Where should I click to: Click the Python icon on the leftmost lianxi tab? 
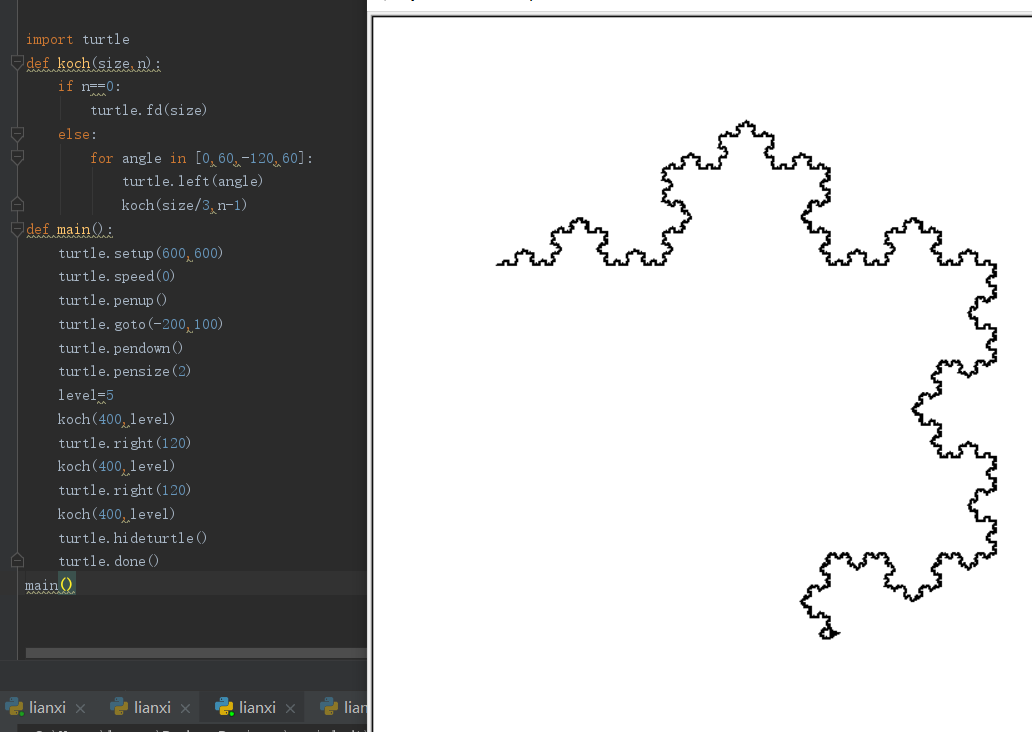click(14, 707)
